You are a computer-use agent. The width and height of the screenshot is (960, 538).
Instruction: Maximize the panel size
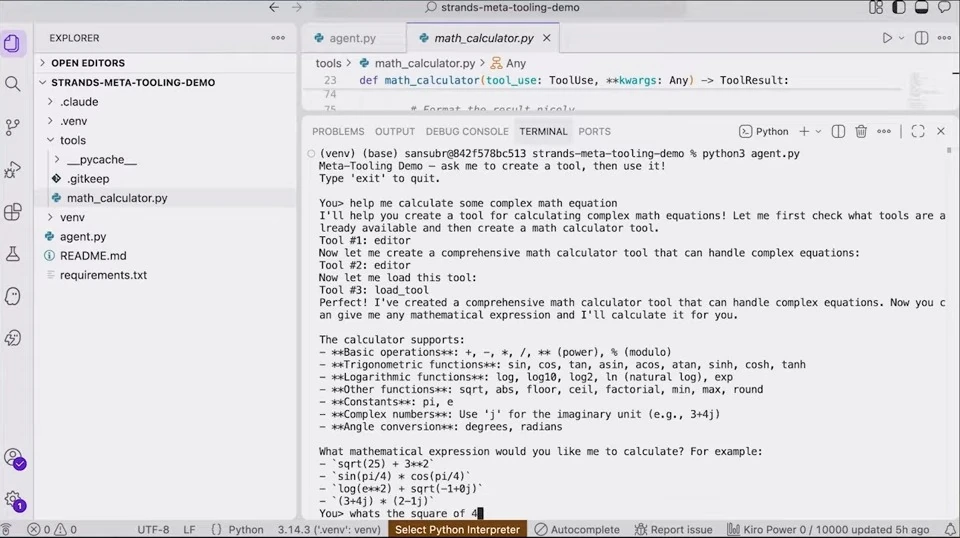coord(918,132)
